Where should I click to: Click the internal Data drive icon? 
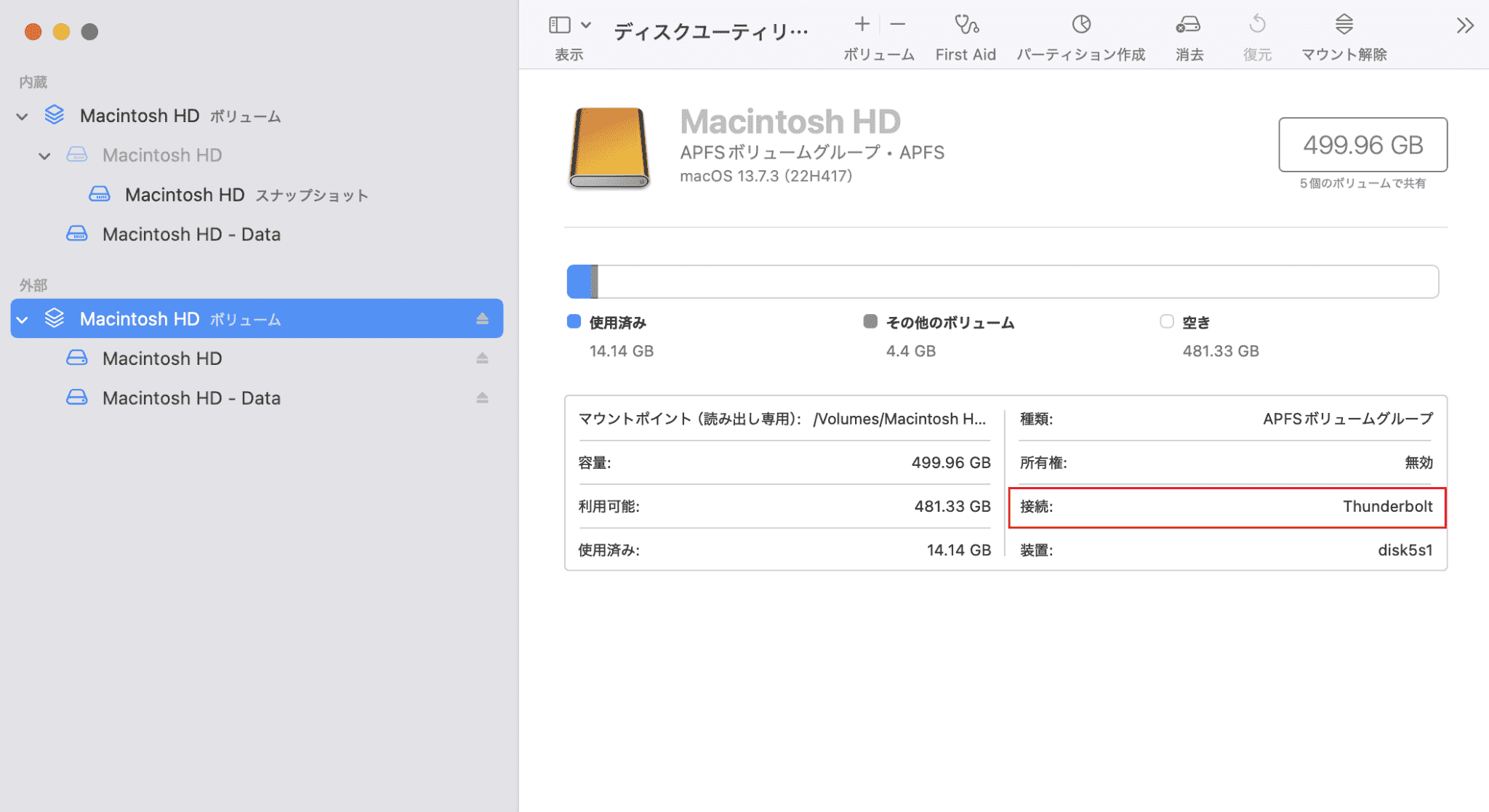77,233
